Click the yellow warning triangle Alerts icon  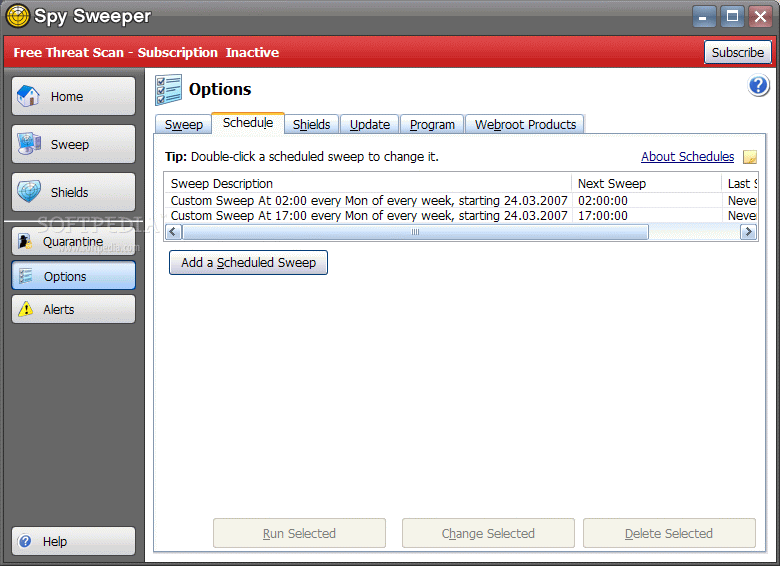tap(25, 309)
